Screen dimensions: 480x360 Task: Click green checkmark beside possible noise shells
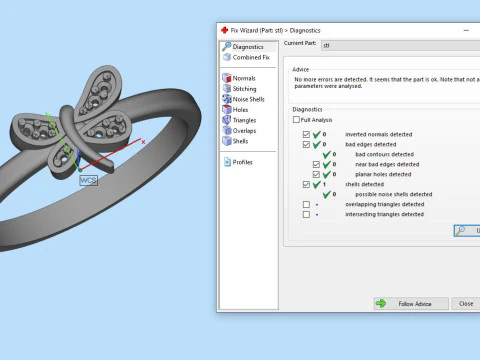(327, 194)
